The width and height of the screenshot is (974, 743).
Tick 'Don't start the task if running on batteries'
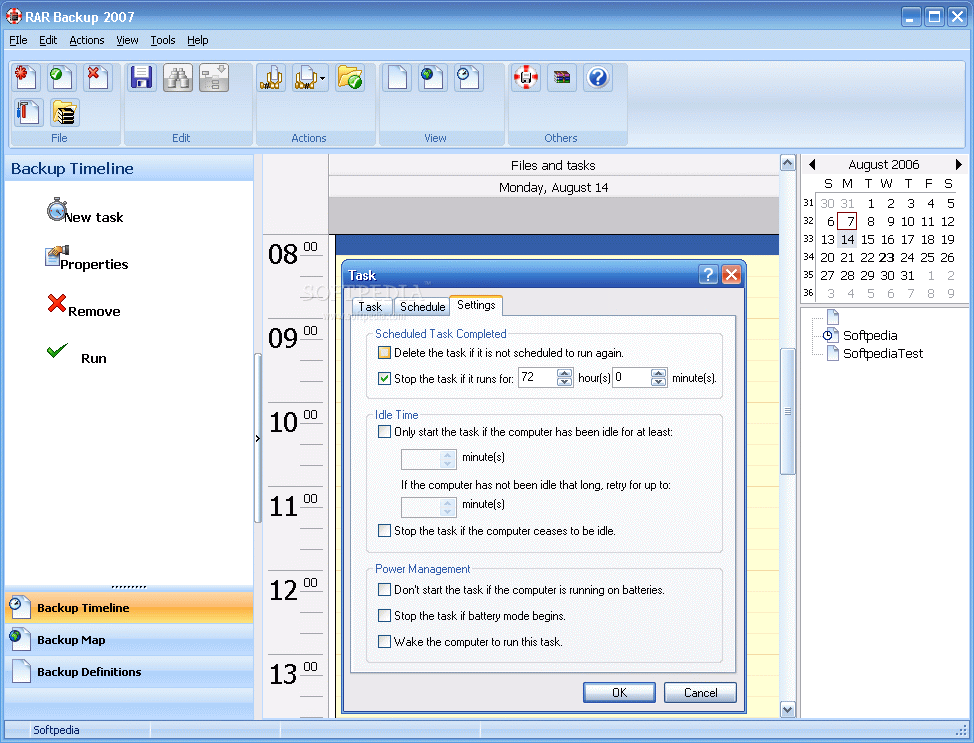(385, 590)
